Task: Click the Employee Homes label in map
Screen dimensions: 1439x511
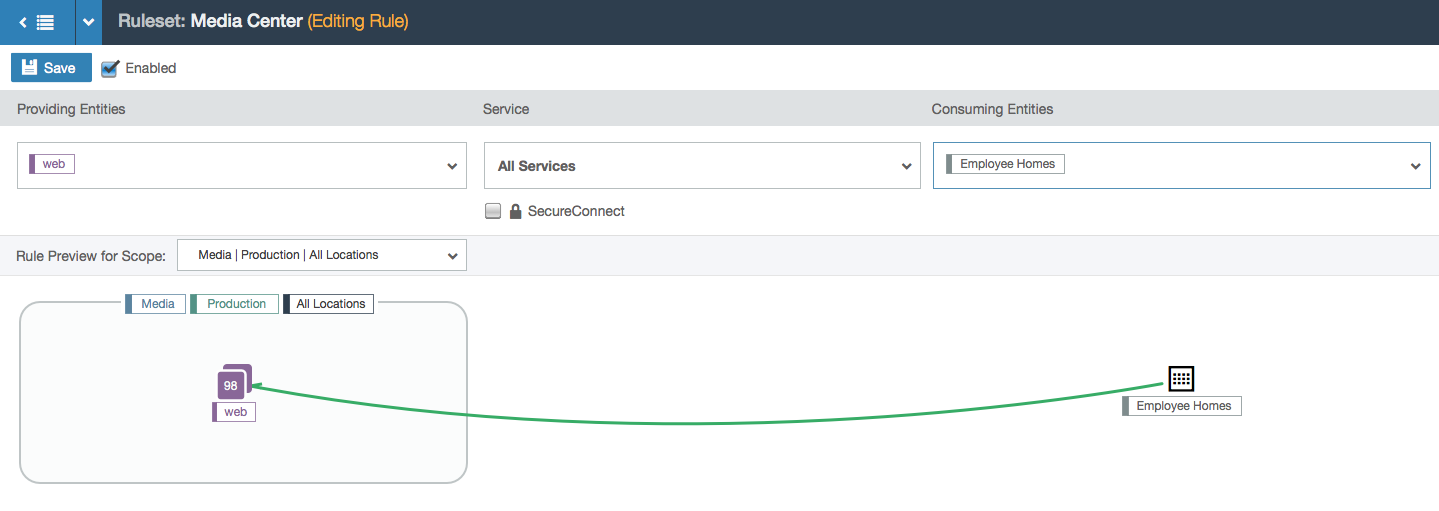Action: pyautogui.click(x=1182, y=406)
